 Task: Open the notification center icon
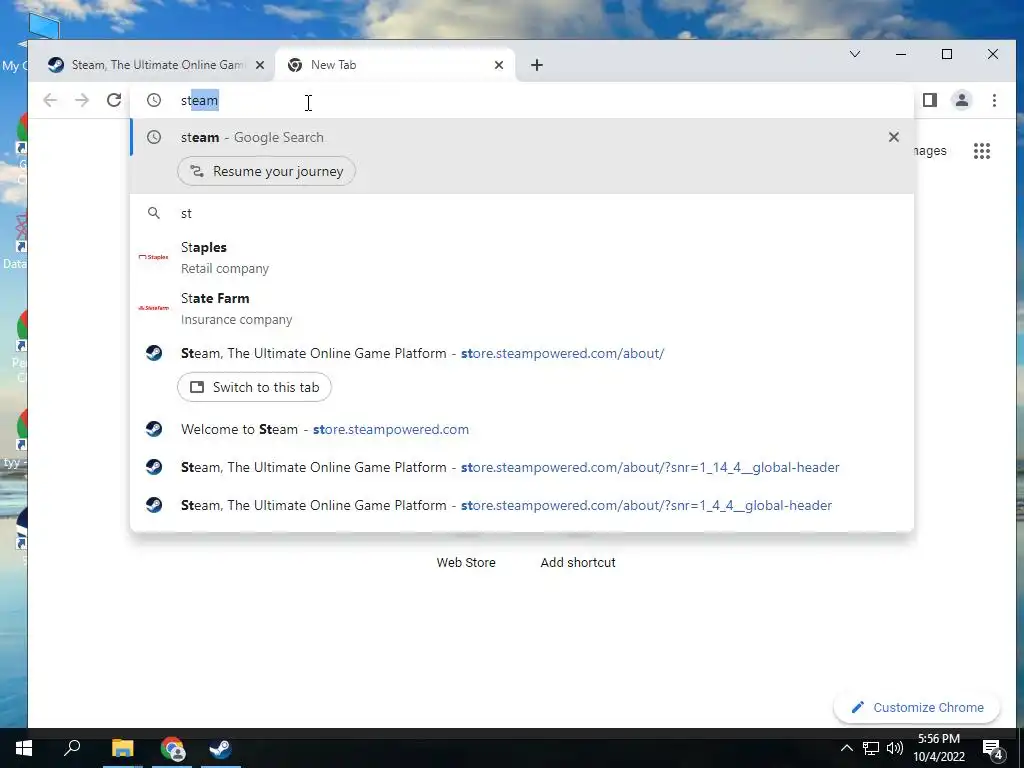click(993, 749)
